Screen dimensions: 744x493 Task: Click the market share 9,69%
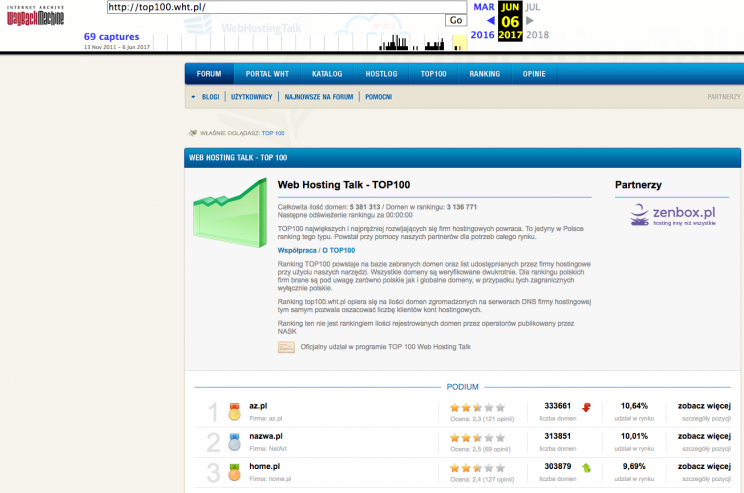click(x=634, y=466)
